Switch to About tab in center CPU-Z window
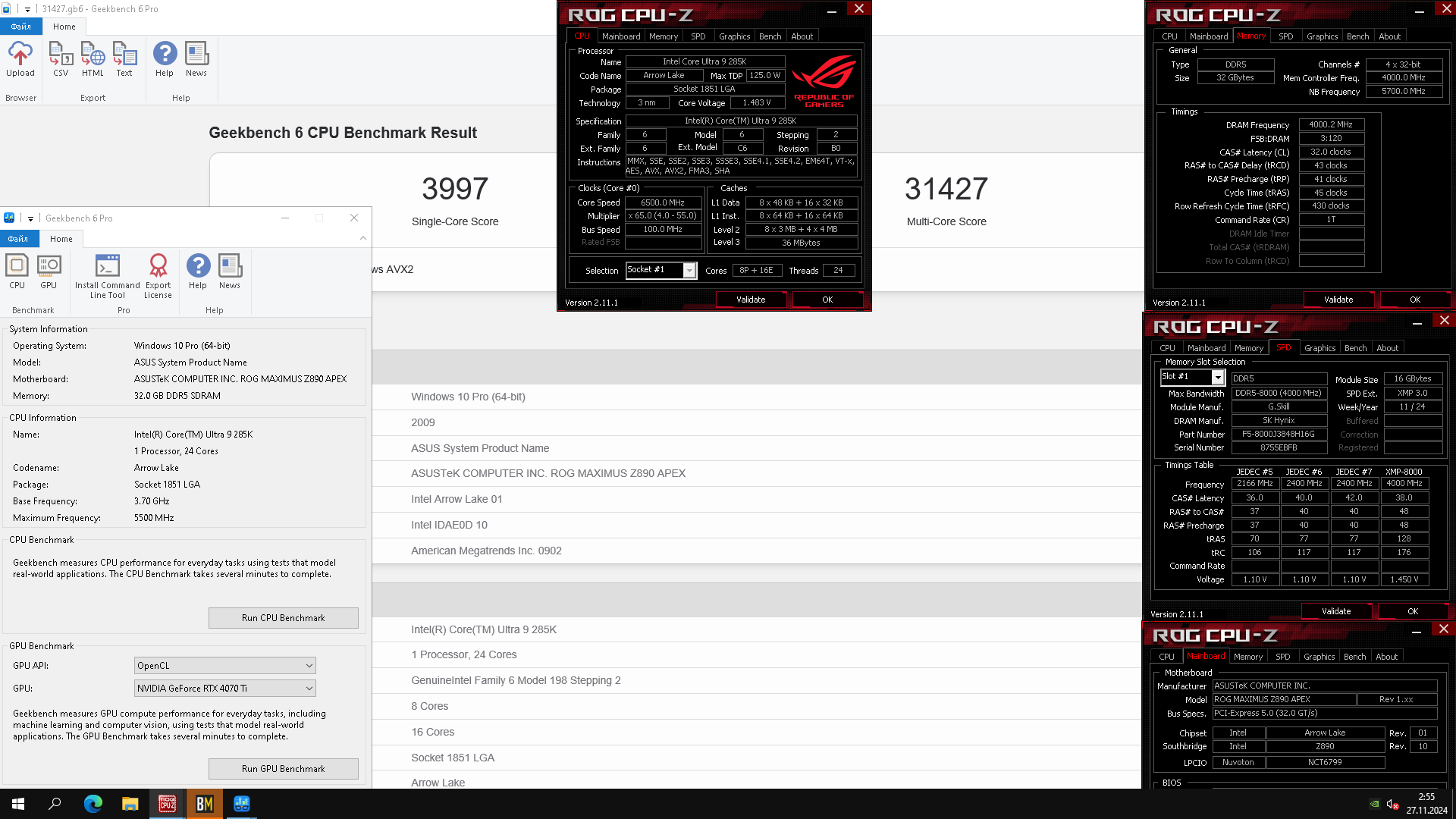Screen dimensions: 1456x819 click(x=802, y=36)
